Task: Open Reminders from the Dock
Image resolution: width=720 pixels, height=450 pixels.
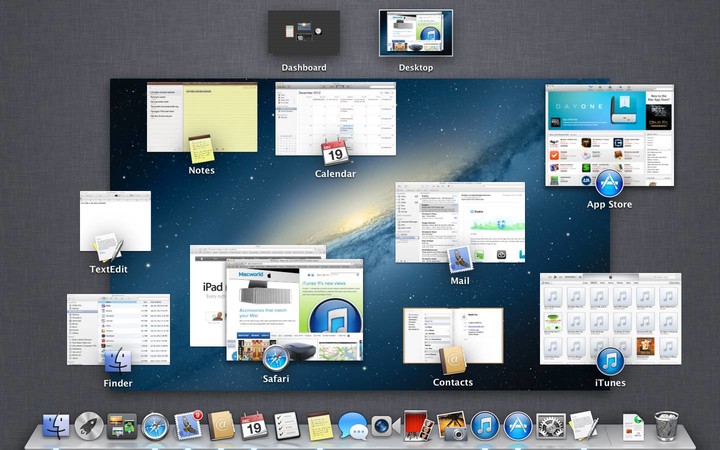Action: click(x=287, y=427)
